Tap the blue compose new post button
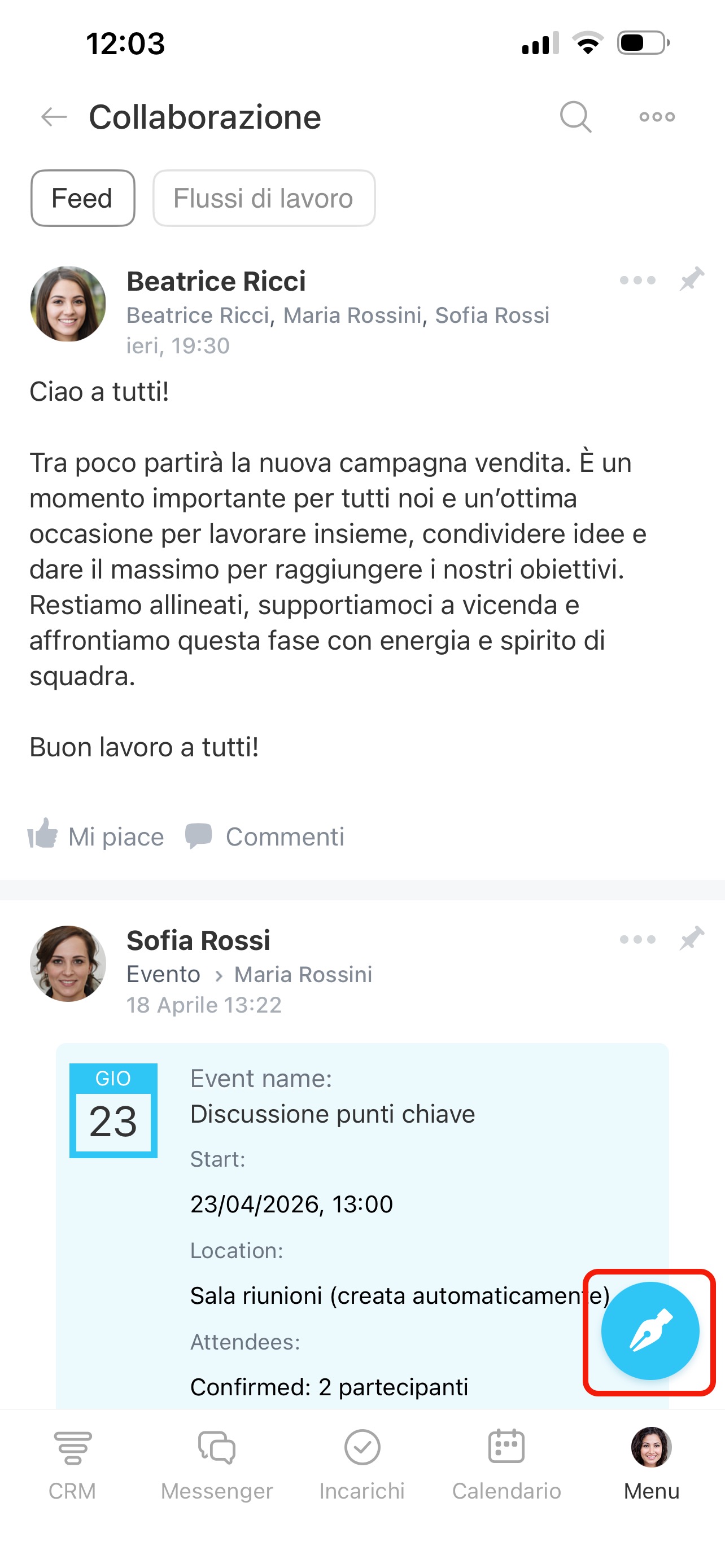The width and height of the screenshot is (725, 1568). coord(649,1331)
